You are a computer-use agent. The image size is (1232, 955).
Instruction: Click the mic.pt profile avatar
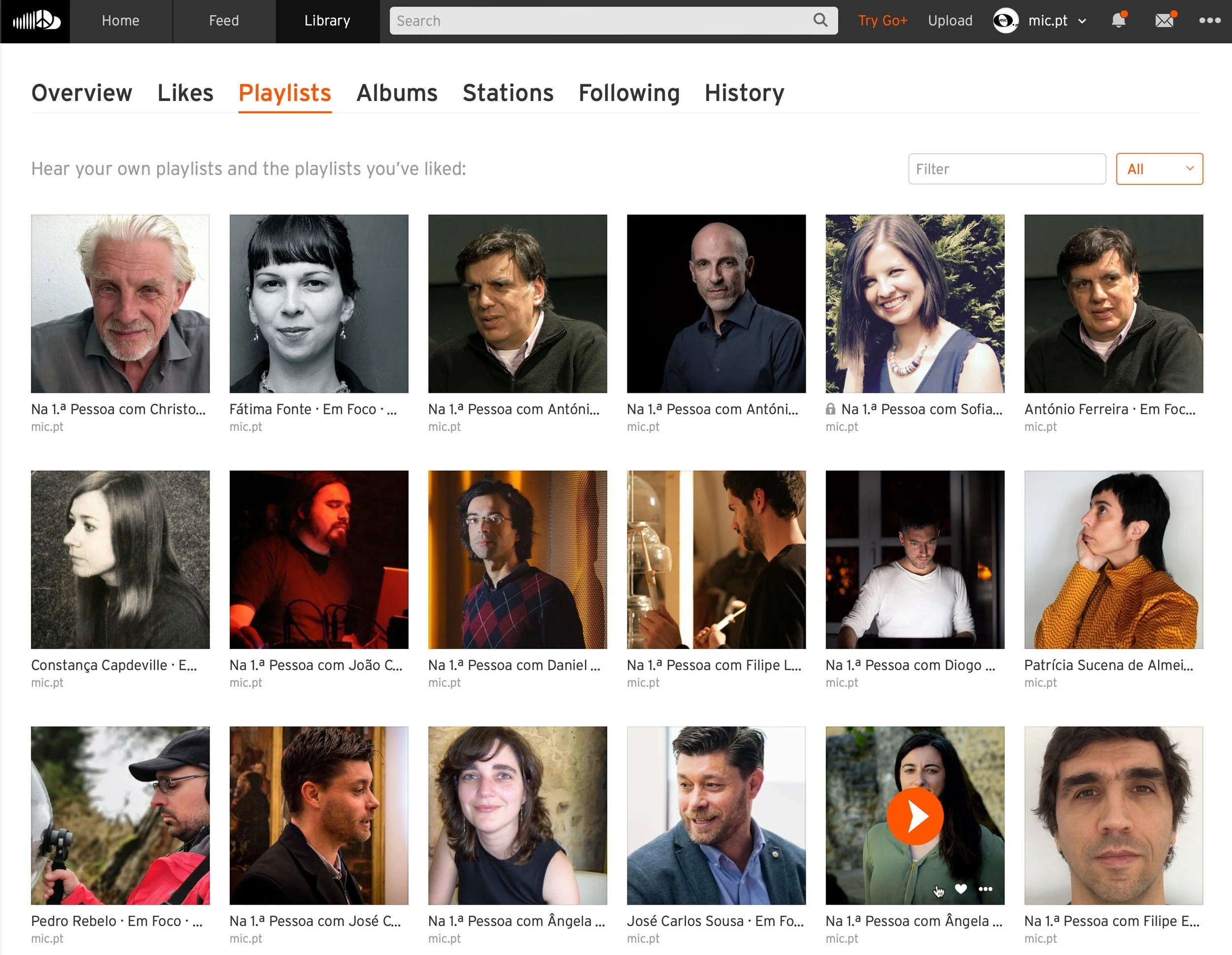1005,21
